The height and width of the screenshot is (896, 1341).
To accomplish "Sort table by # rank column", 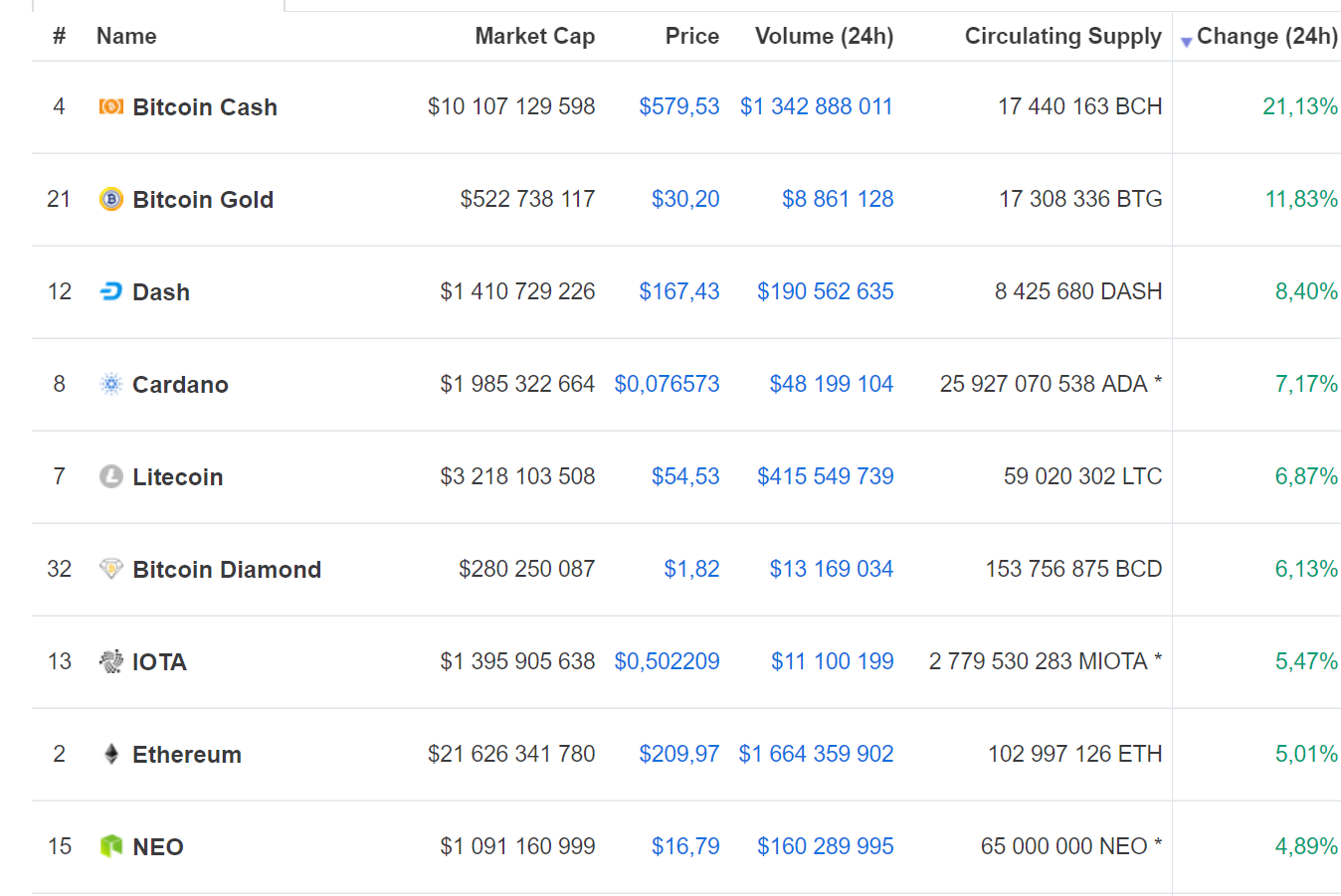I will 60,36.
